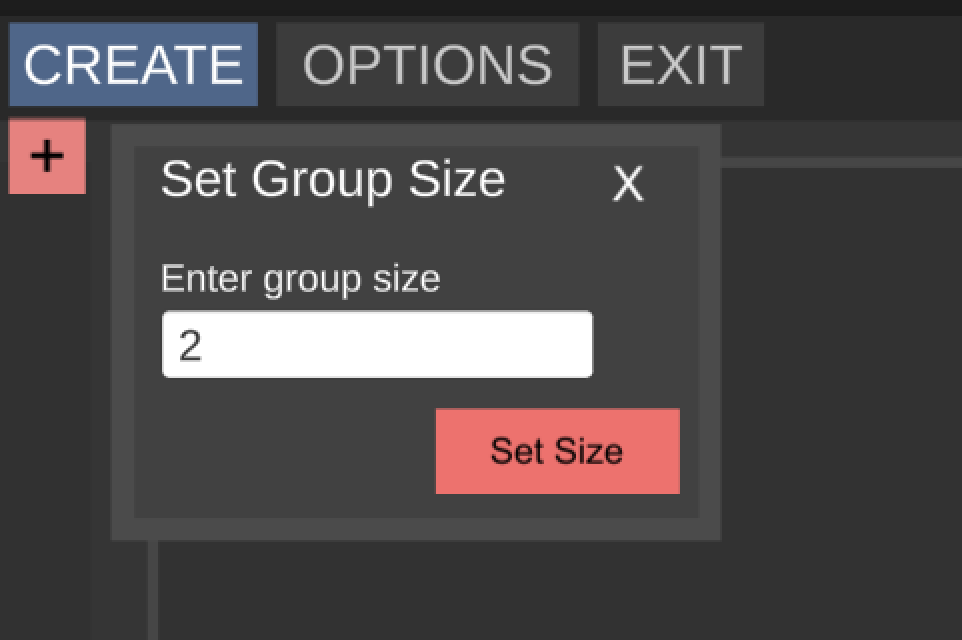Viewport: 962px width, 640px height.
Task: Click the group size input field
Action: [x=377, y=343]
